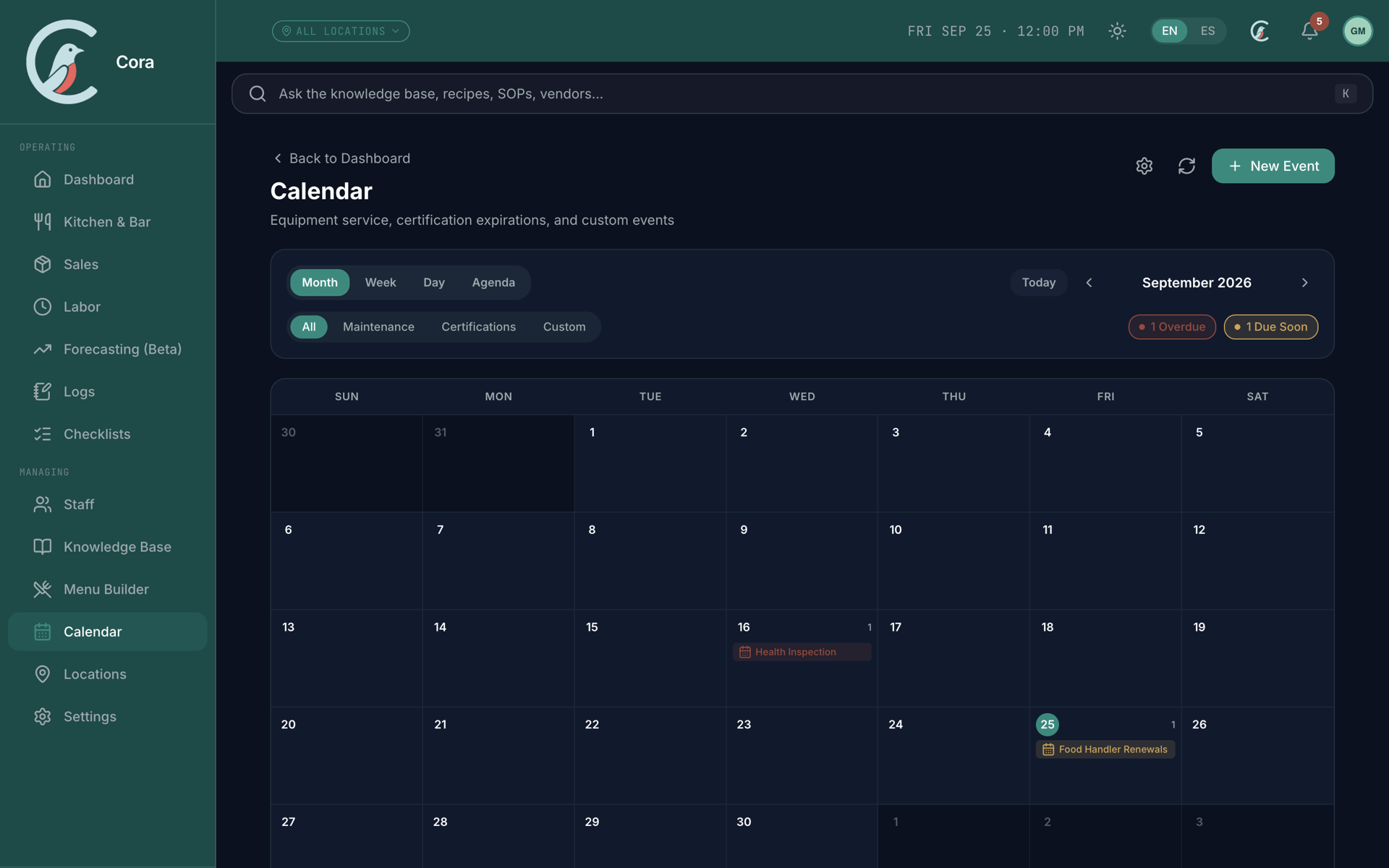
Task: Refresh calendar with sync icon
Action: (1186, 166)
